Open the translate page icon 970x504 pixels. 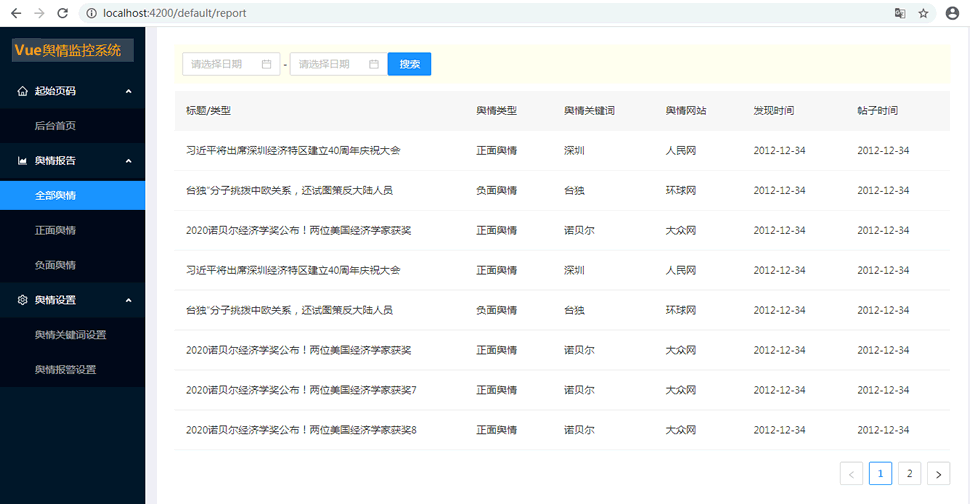(x=900, y=13)
